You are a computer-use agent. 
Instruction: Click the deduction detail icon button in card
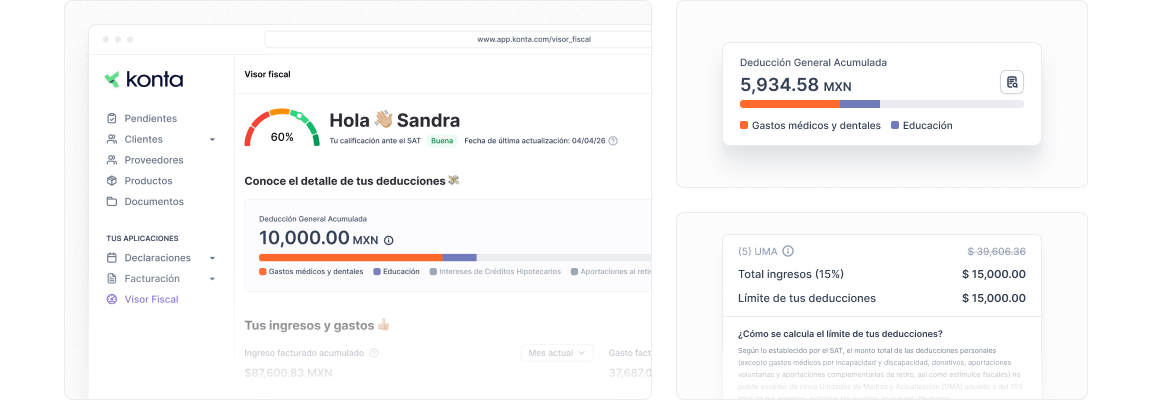(1012, 82)
